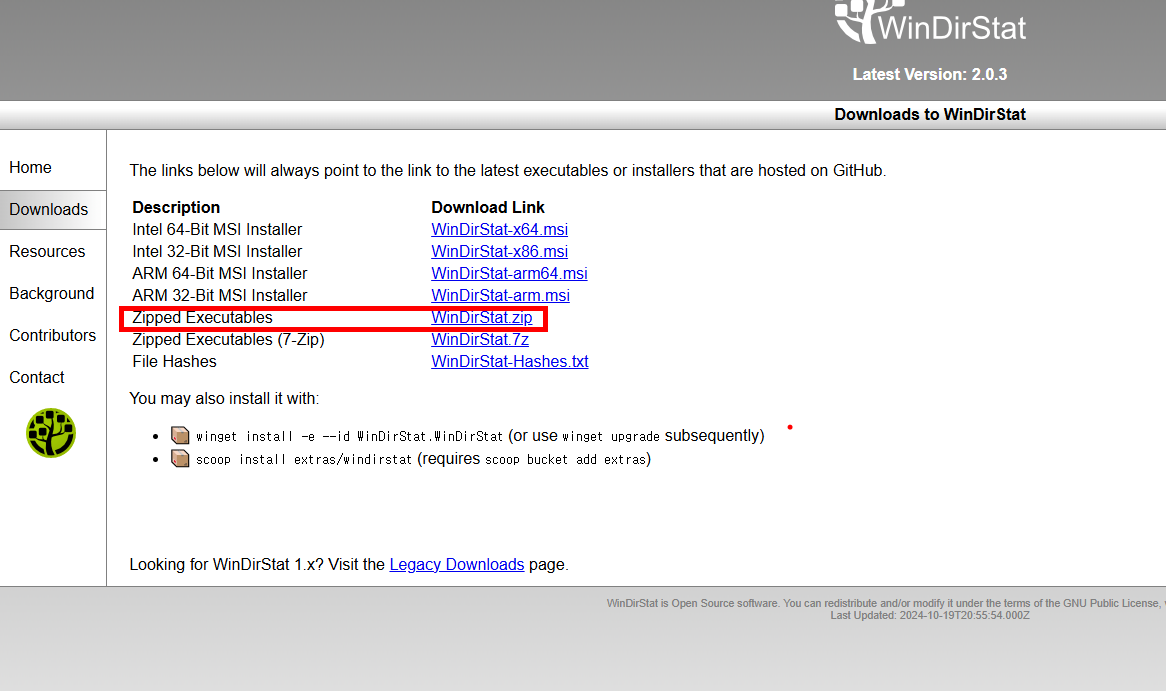This screenshot has height=691, width=1166.
Task: Download the WinDirStat.7z archive
Action: tap(480, 340)
